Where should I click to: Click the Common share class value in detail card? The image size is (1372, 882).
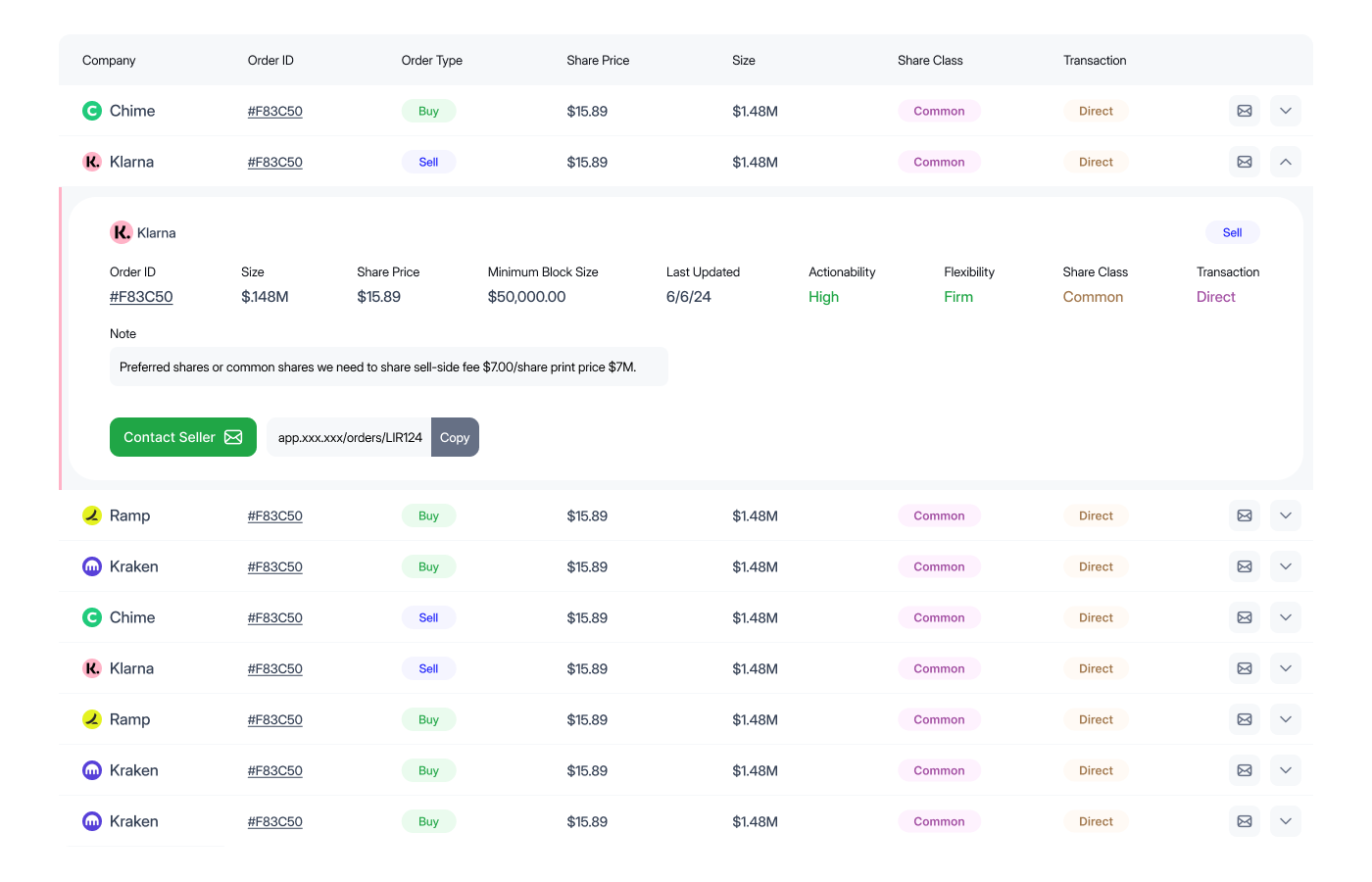[x=1093, y=297]
